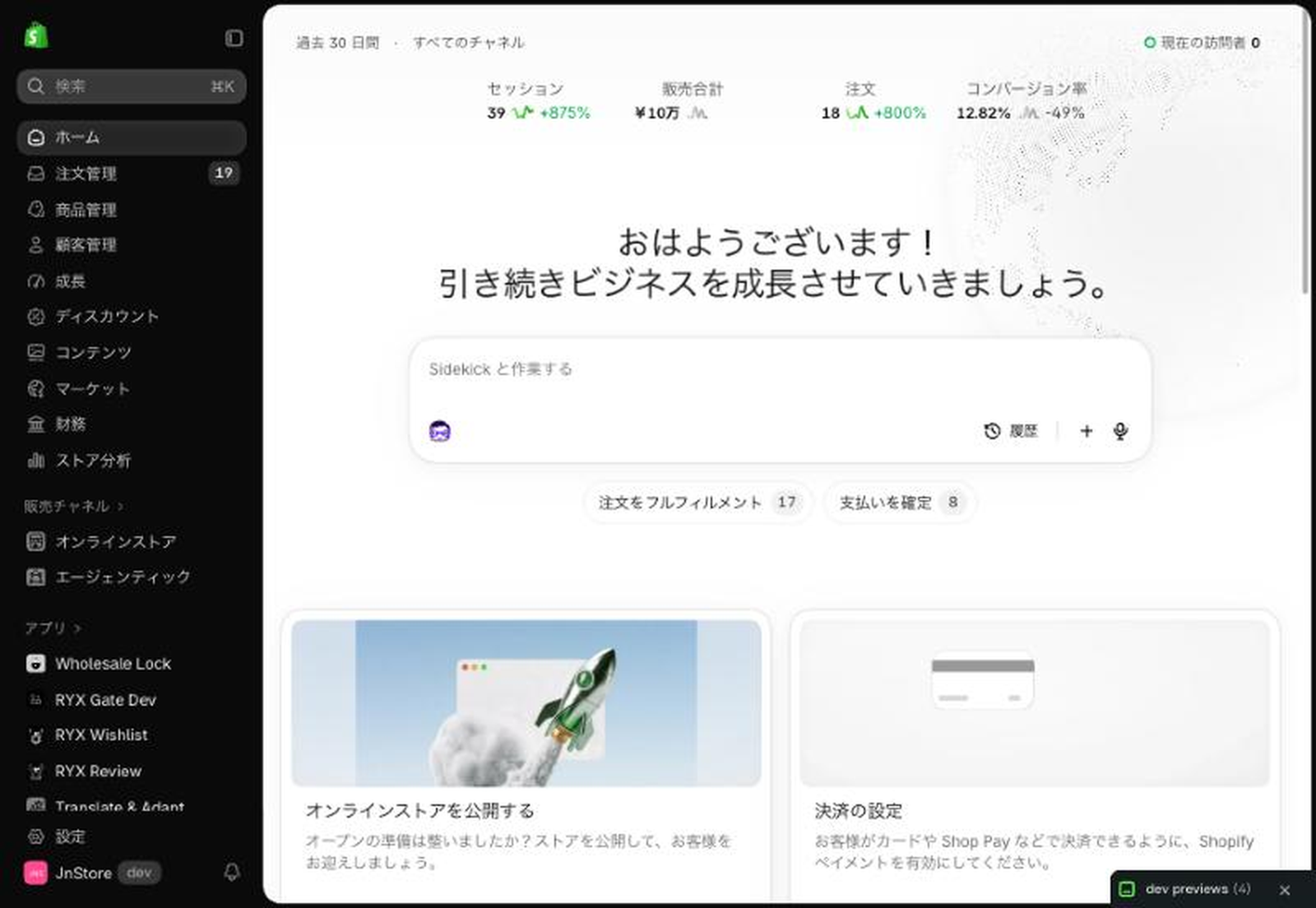The image size is (1316, 908).
Task: Close the dev previews bar
Action: pyautogui.click(x=1285, y=890)
